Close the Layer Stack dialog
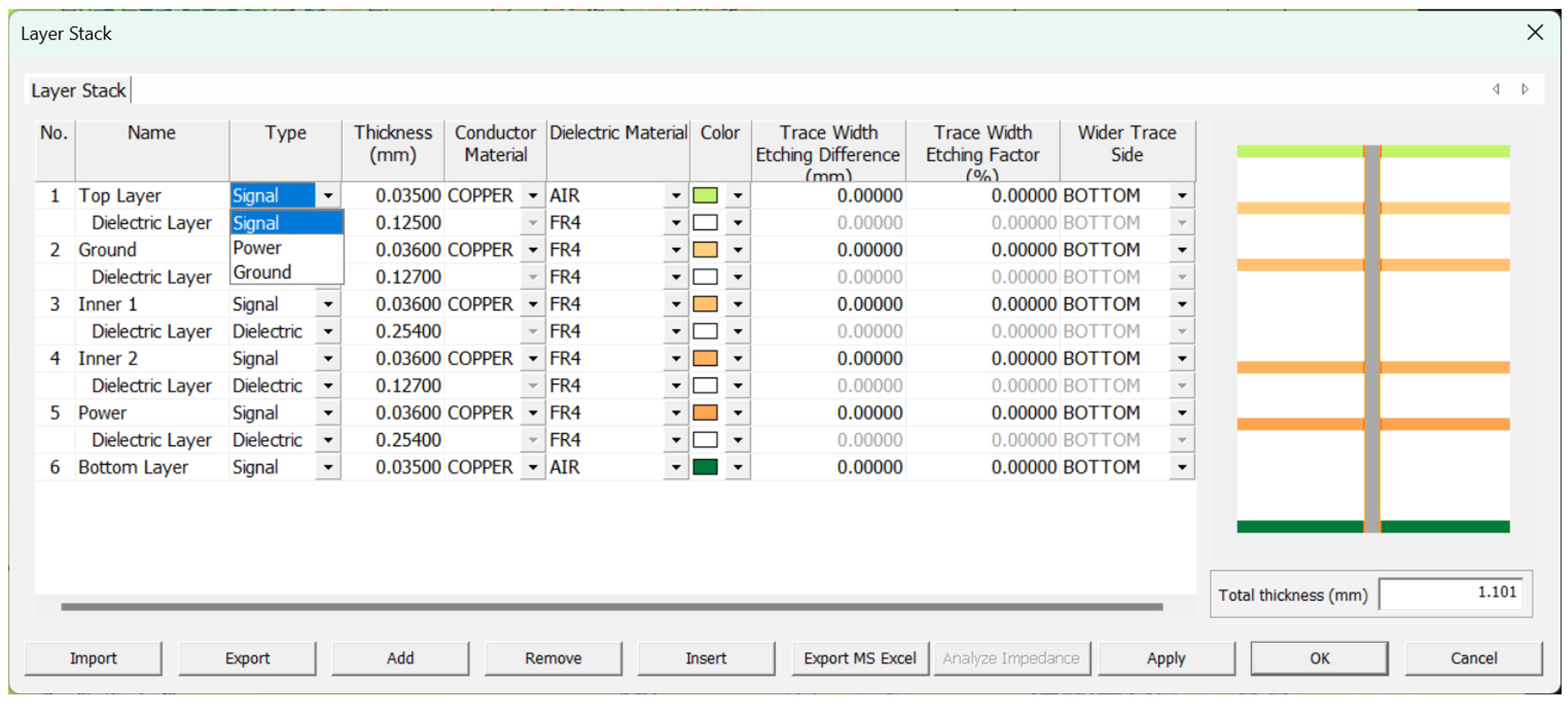Screen dimensions: 1568x704 coord(1535,33)
